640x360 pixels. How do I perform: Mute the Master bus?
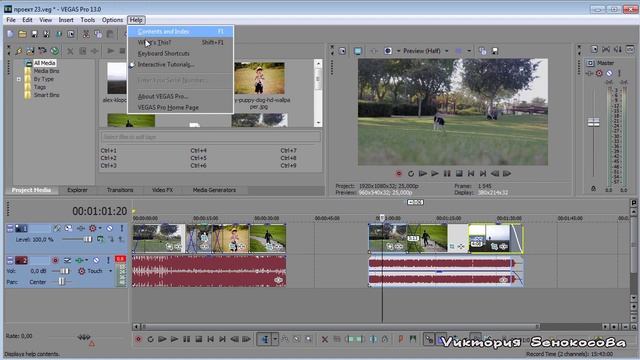tap(609, 73)
